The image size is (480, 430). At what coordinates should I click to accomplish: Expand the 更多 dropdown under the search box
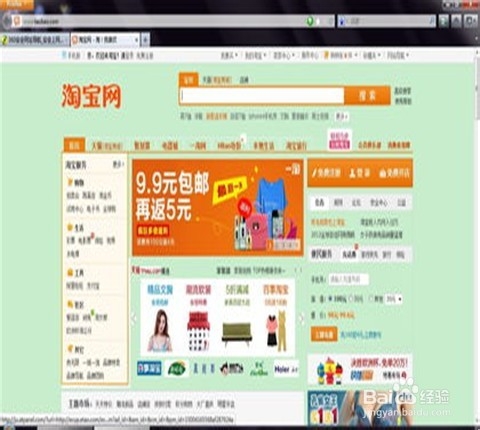point(341,116)
